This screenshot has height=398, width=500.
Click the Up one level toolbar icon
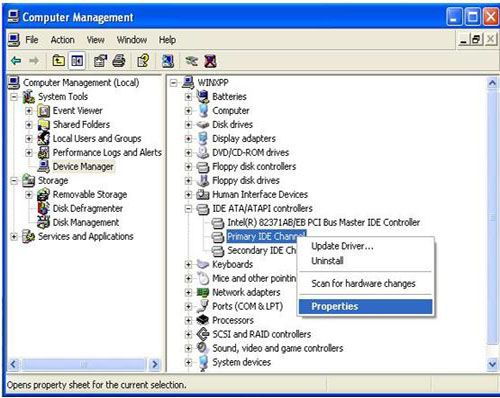coord(59,61)
